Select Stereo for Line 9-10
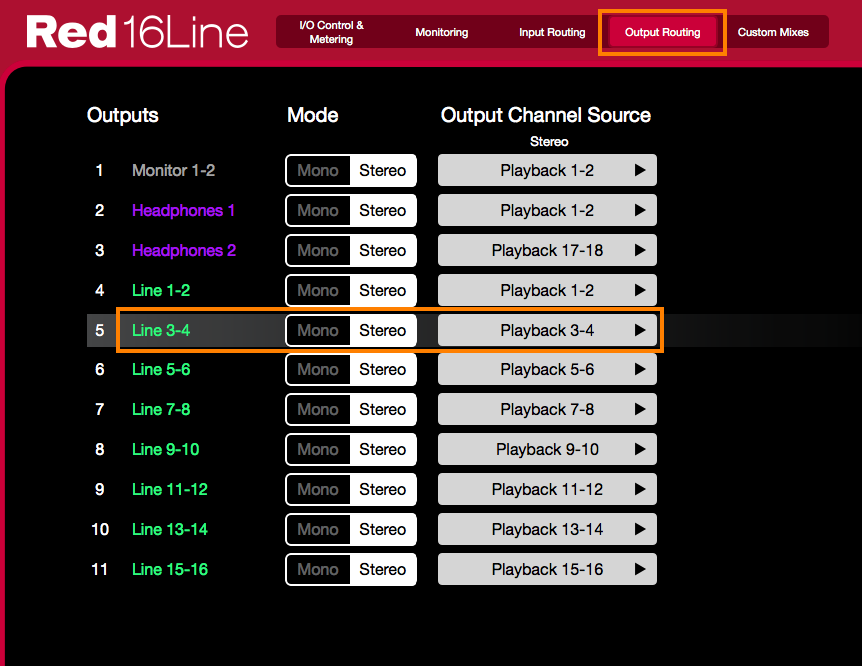 [x=383, y=449]
